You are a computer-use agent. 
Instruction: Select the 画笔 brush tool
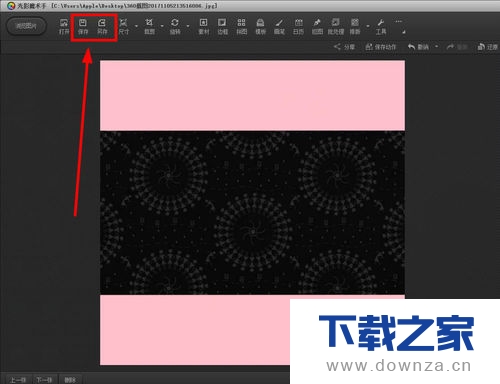279,27
